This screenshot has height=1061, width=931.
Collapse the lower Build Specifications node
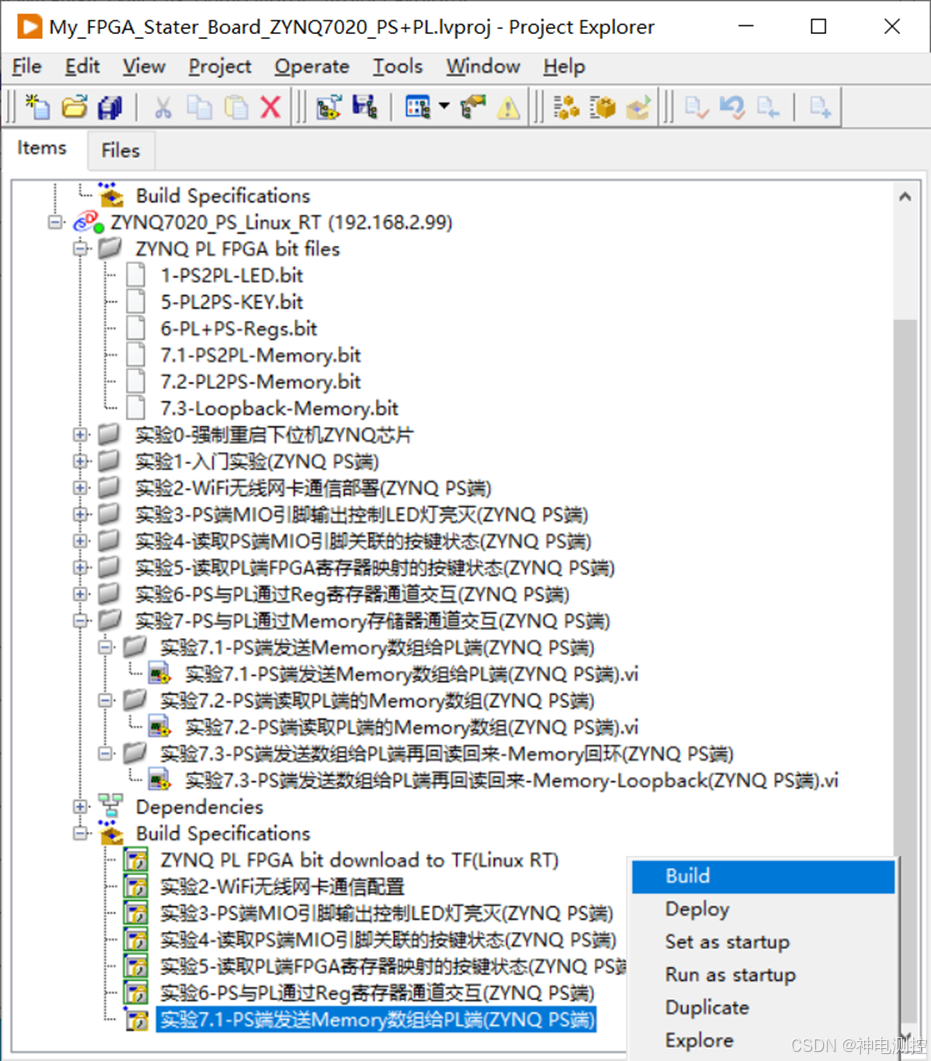81,833
